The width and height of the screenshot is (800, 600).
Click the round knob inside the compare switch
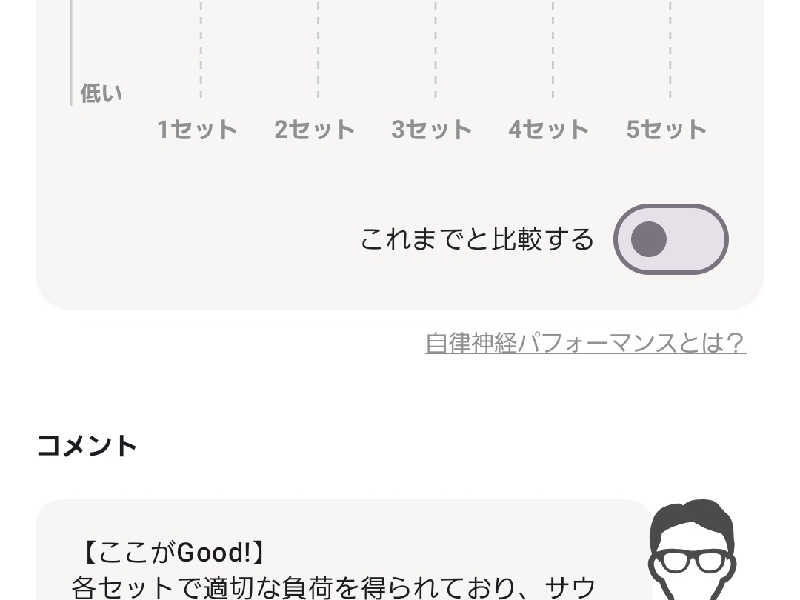649,239
